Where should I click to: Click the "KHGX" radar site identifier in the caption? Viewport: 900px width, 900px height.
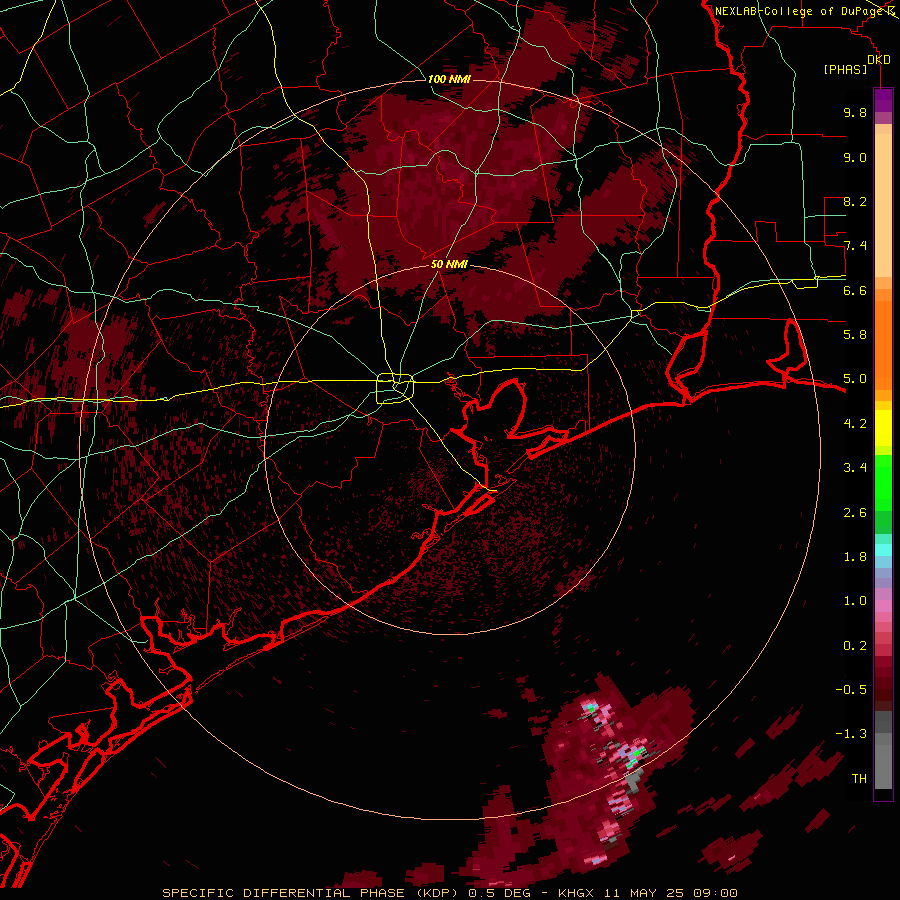pos(579,893)
